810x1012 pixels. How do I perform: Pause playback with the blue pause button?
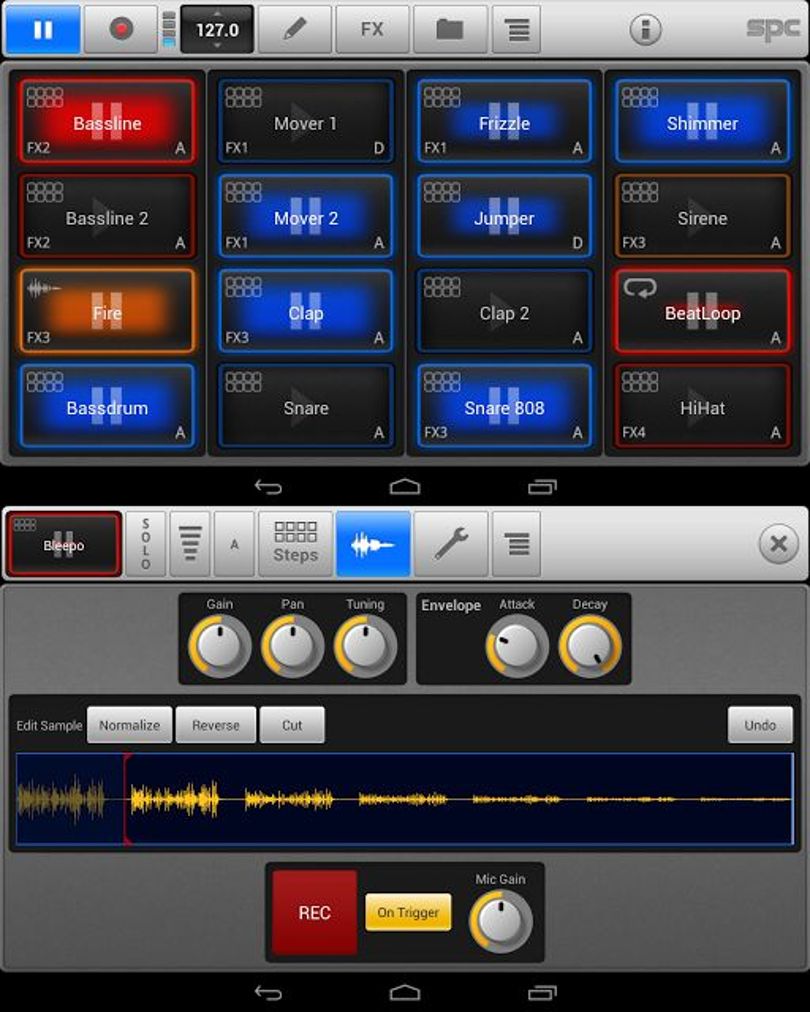[x=43, y=29]
